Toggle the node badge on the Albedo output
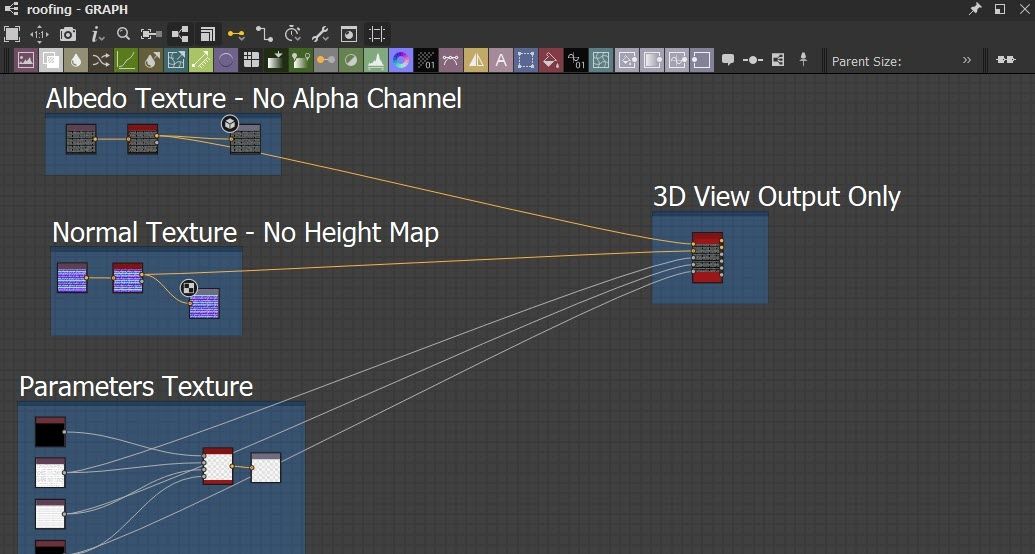Viewport: 1035px width, 554px height. pos(230,124)
